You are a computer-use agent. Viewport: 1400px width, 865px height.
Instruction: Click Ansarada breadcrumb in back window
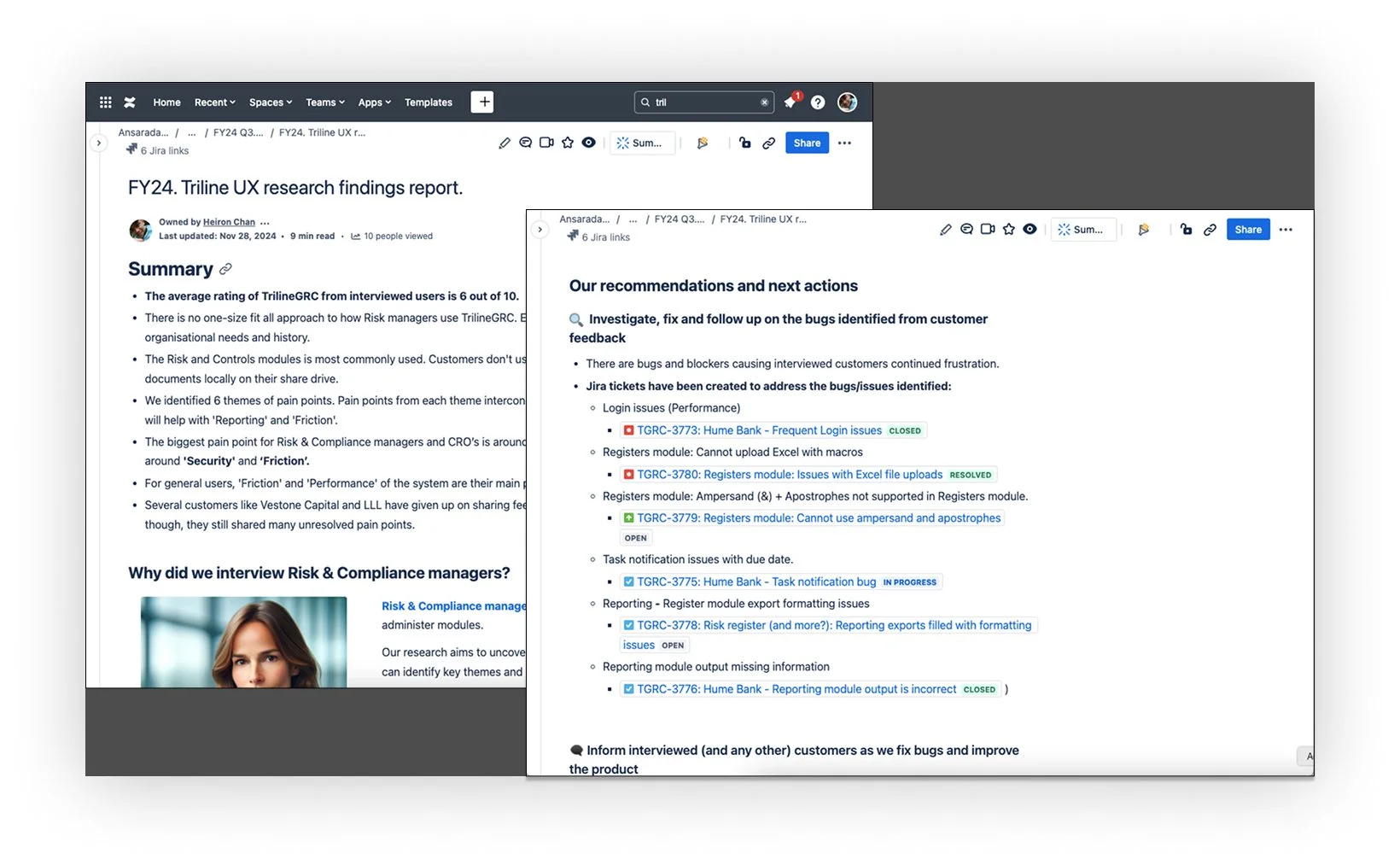point(143,132)
